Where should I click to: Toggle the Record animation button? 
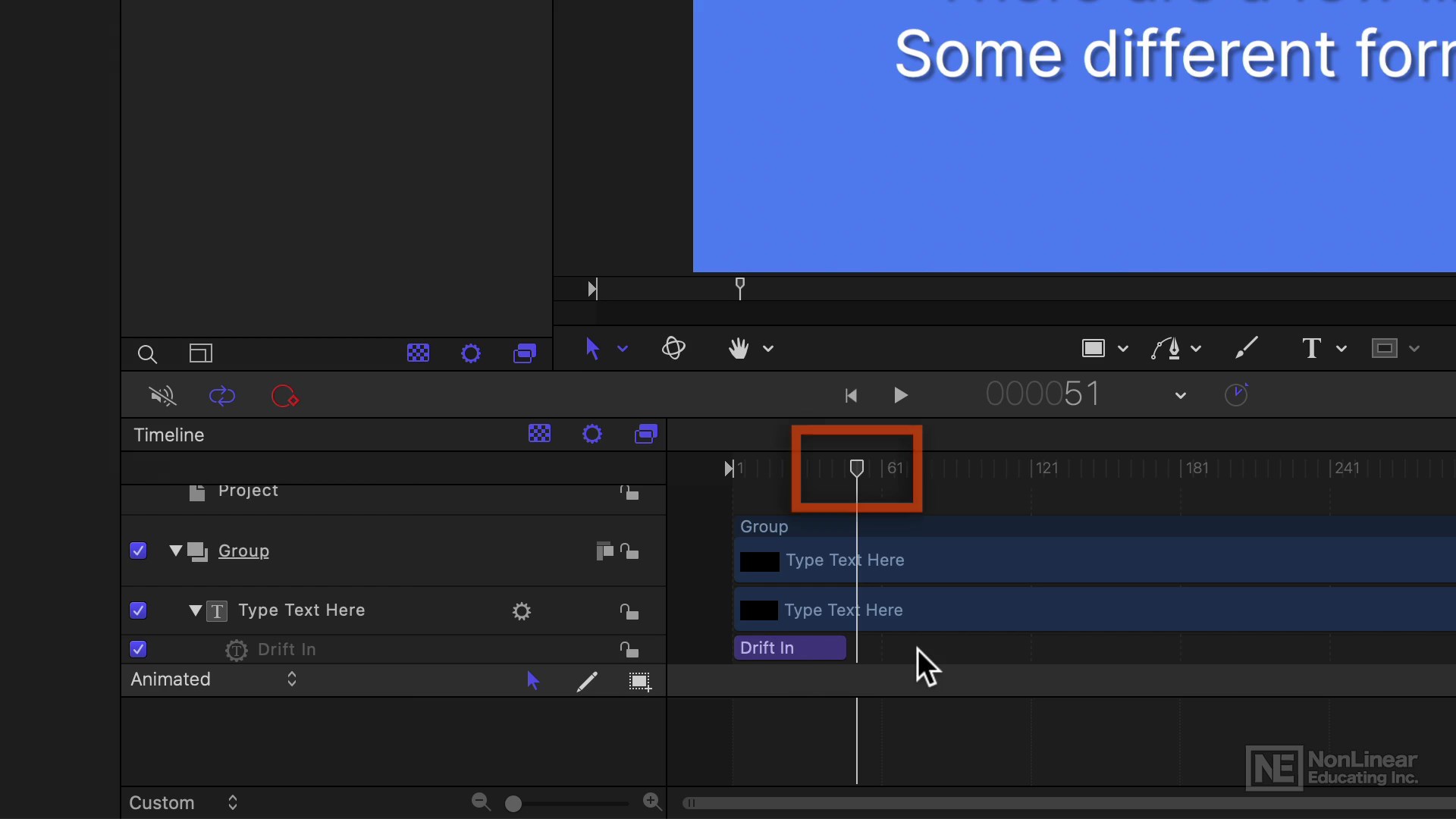(285, 397)
